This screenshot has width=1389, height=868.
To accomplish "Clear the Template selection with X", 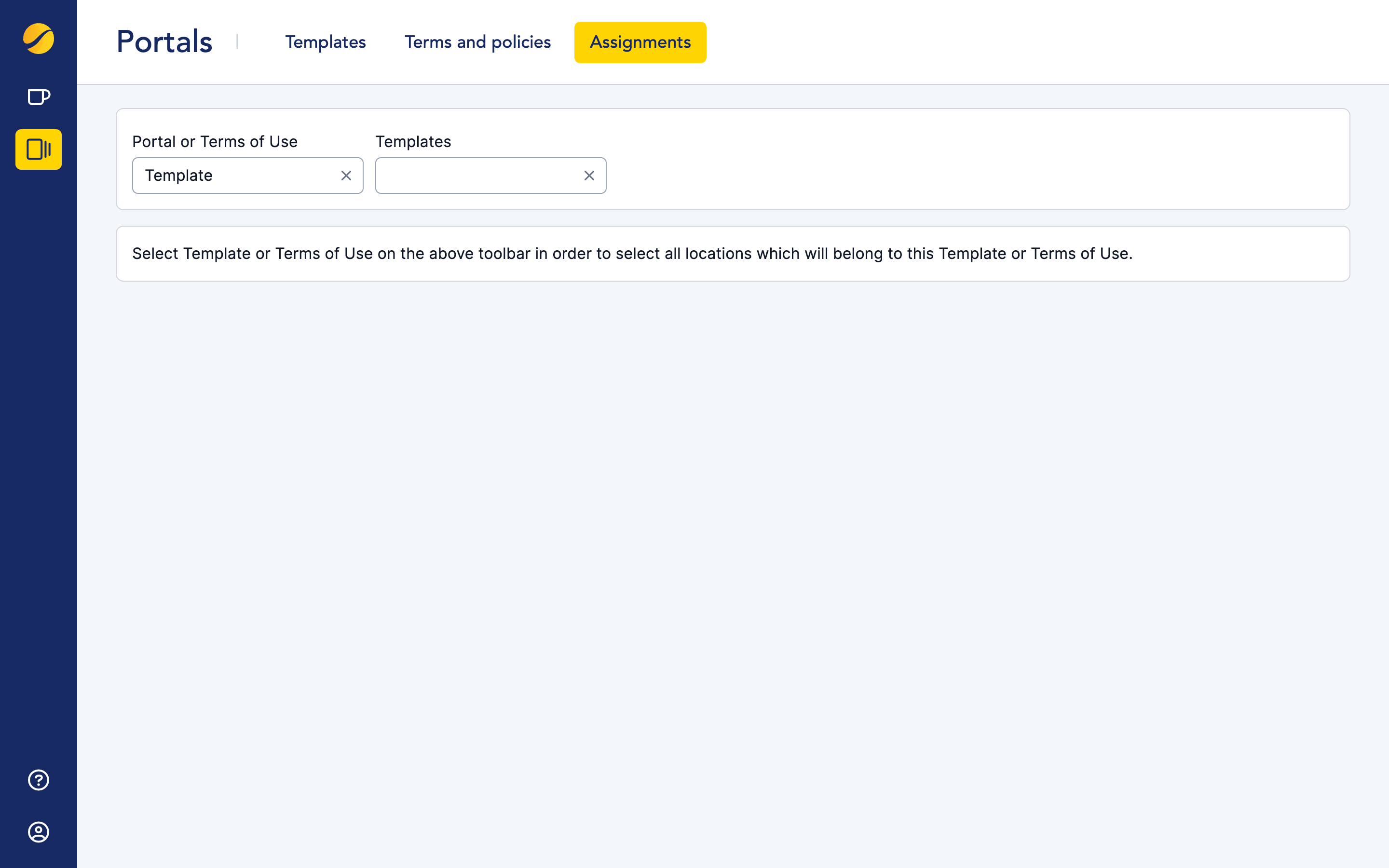I will (x=346, y=176).
